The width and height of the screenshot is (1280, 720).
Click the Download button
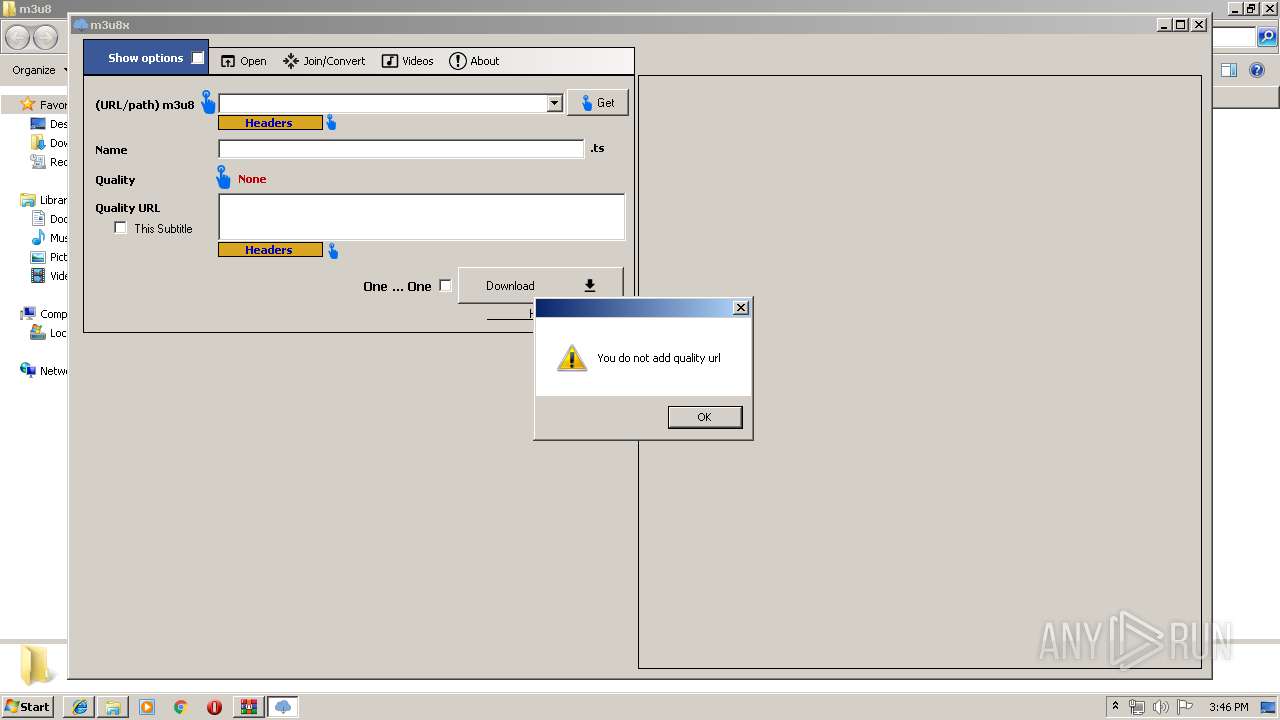(x=540, y=285)
